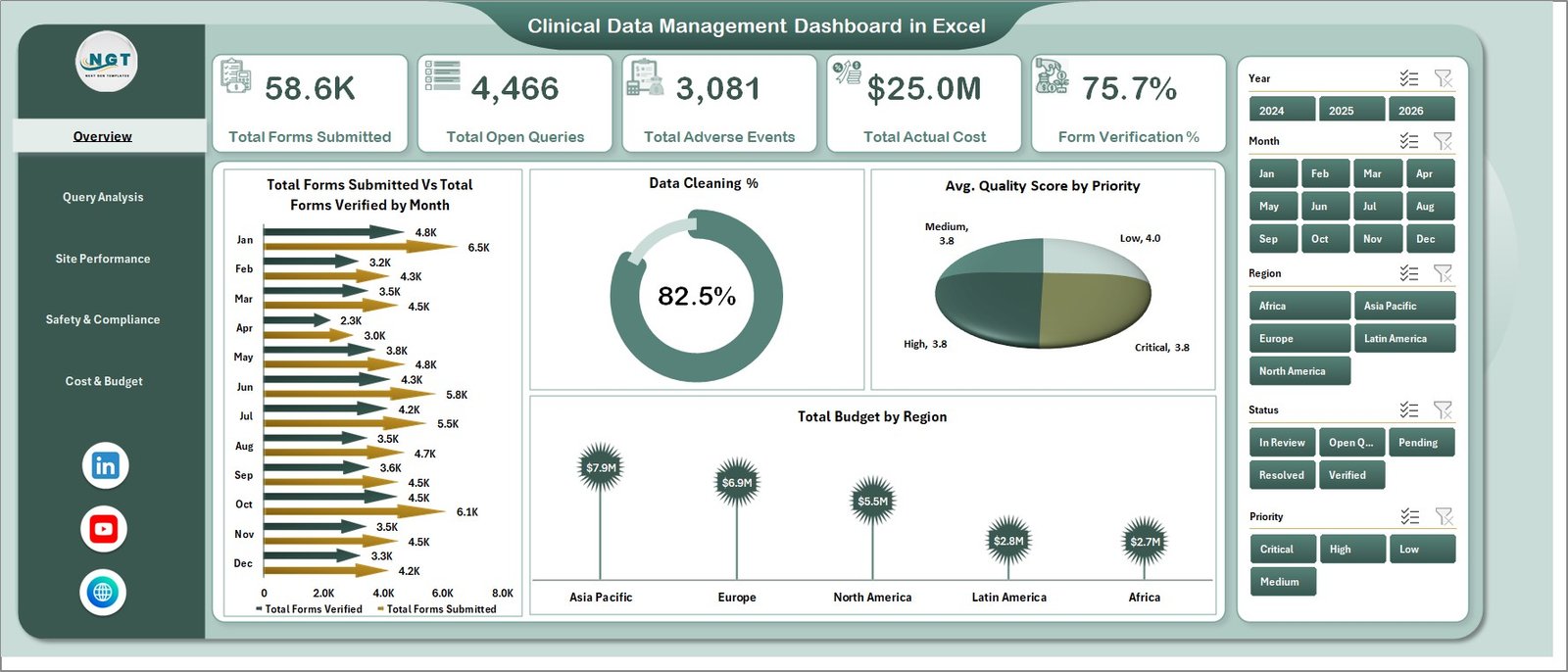The height and width of the screenshot is (672, 1568).
Task: Select Nov in Month slicer
Action: coord(1378,238)
